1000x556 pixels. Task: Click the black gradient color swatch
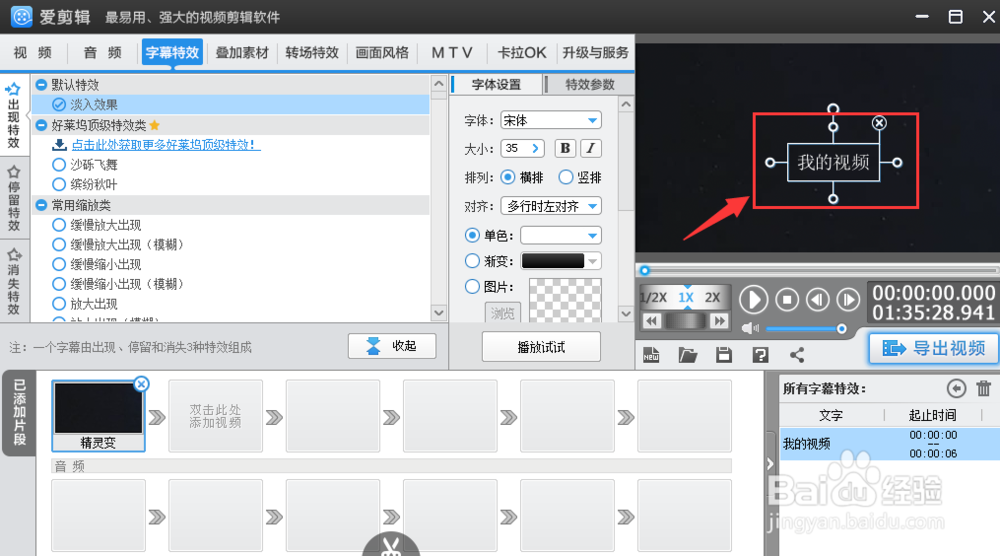(553, 261)
